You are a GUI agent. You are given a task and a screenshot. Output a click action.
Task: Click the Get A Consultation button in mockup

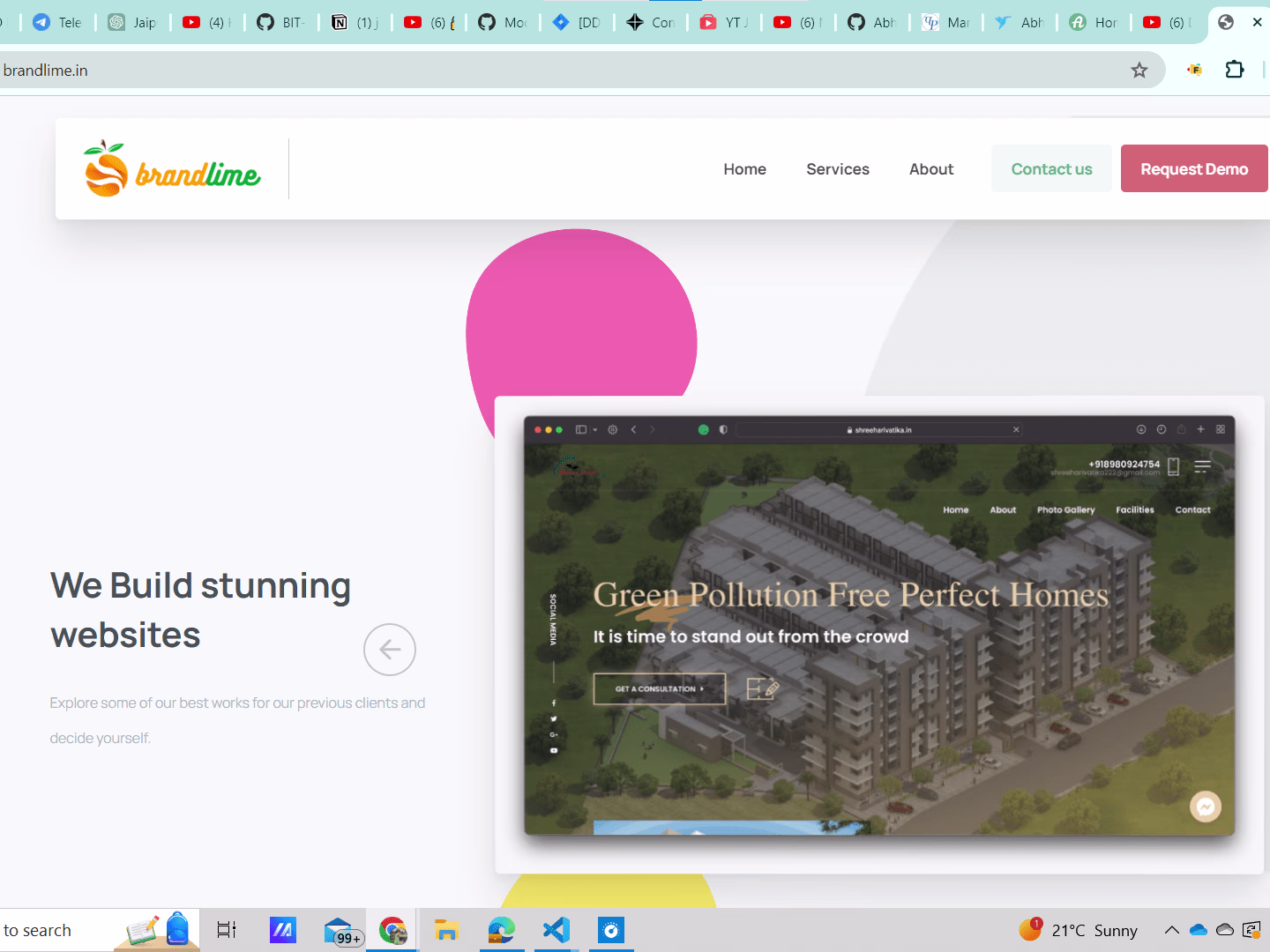pyautogui.click(x=659, y=688)
